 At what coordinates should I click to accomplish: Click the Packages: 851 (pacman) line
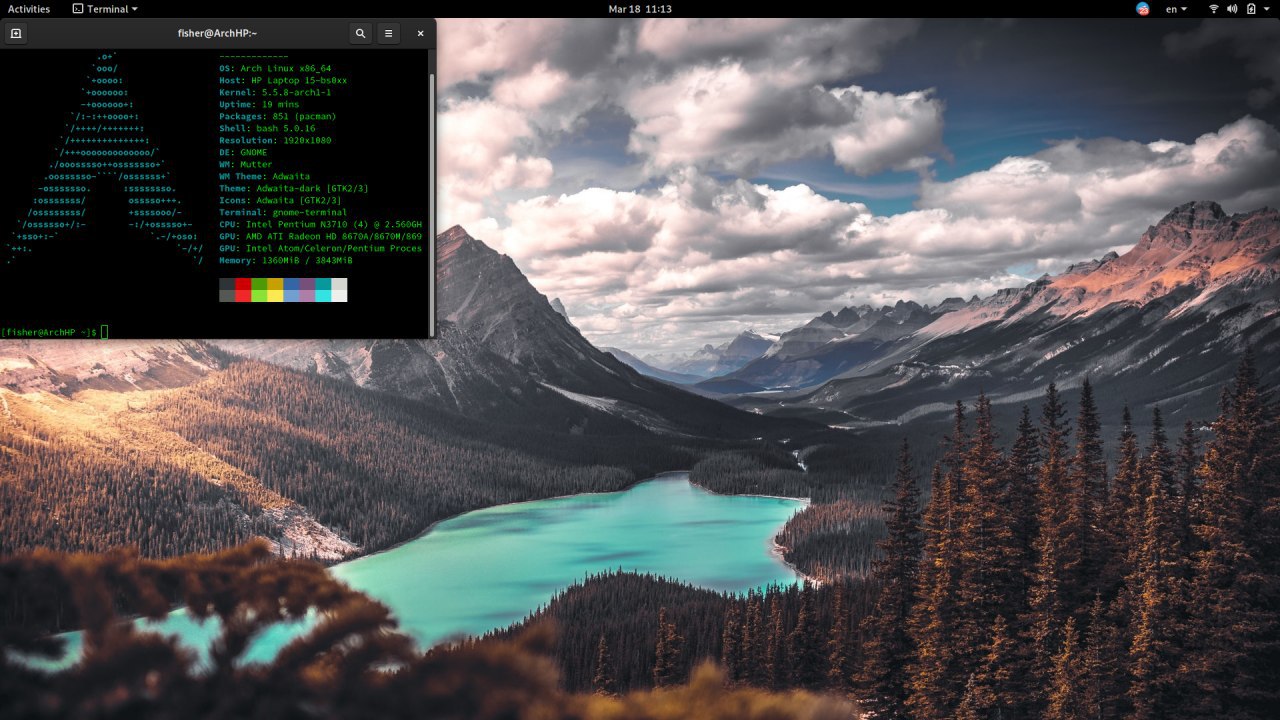point(278,116)
